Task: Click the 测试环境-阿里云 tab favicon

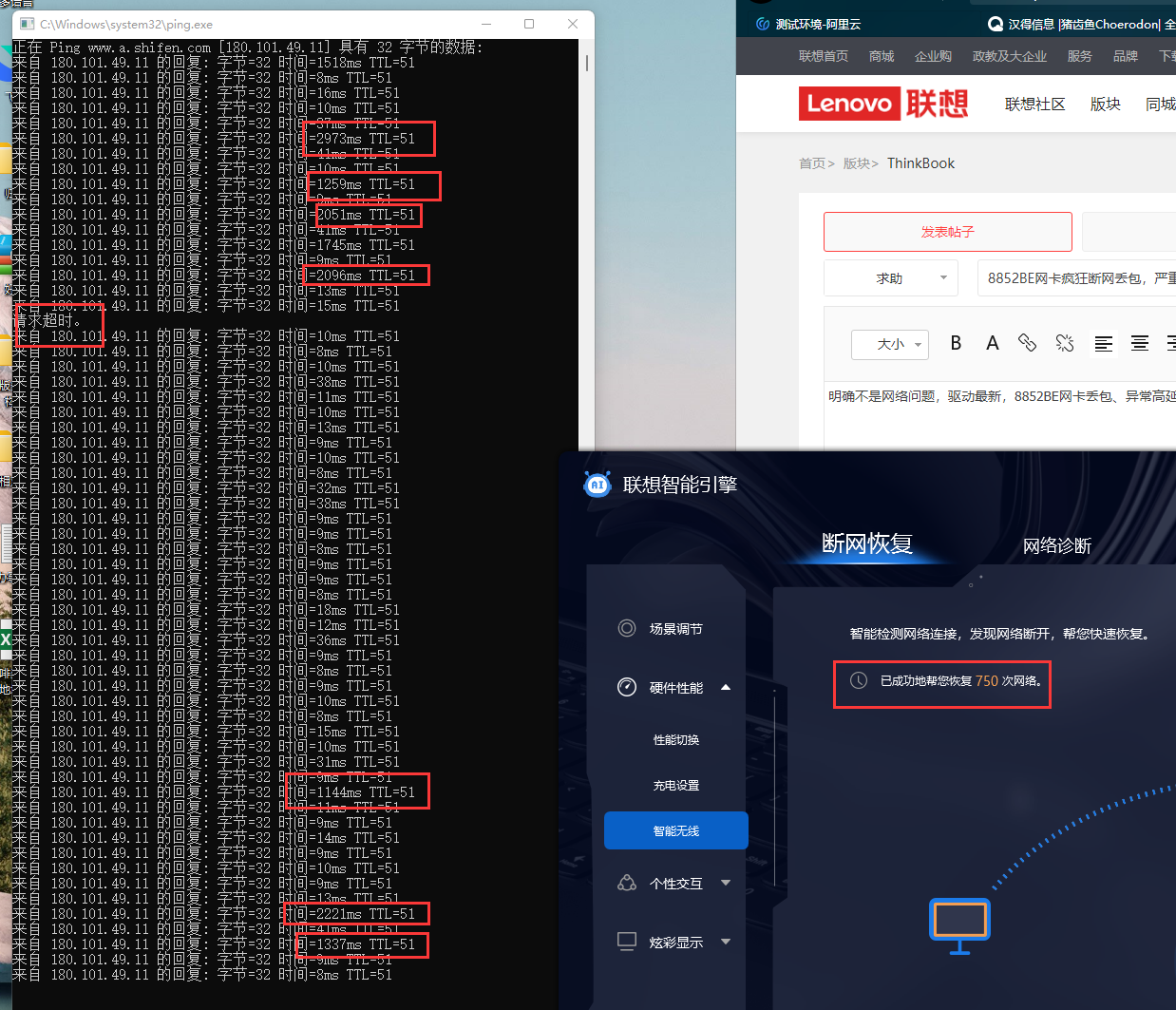Action: tap(762, 24)
